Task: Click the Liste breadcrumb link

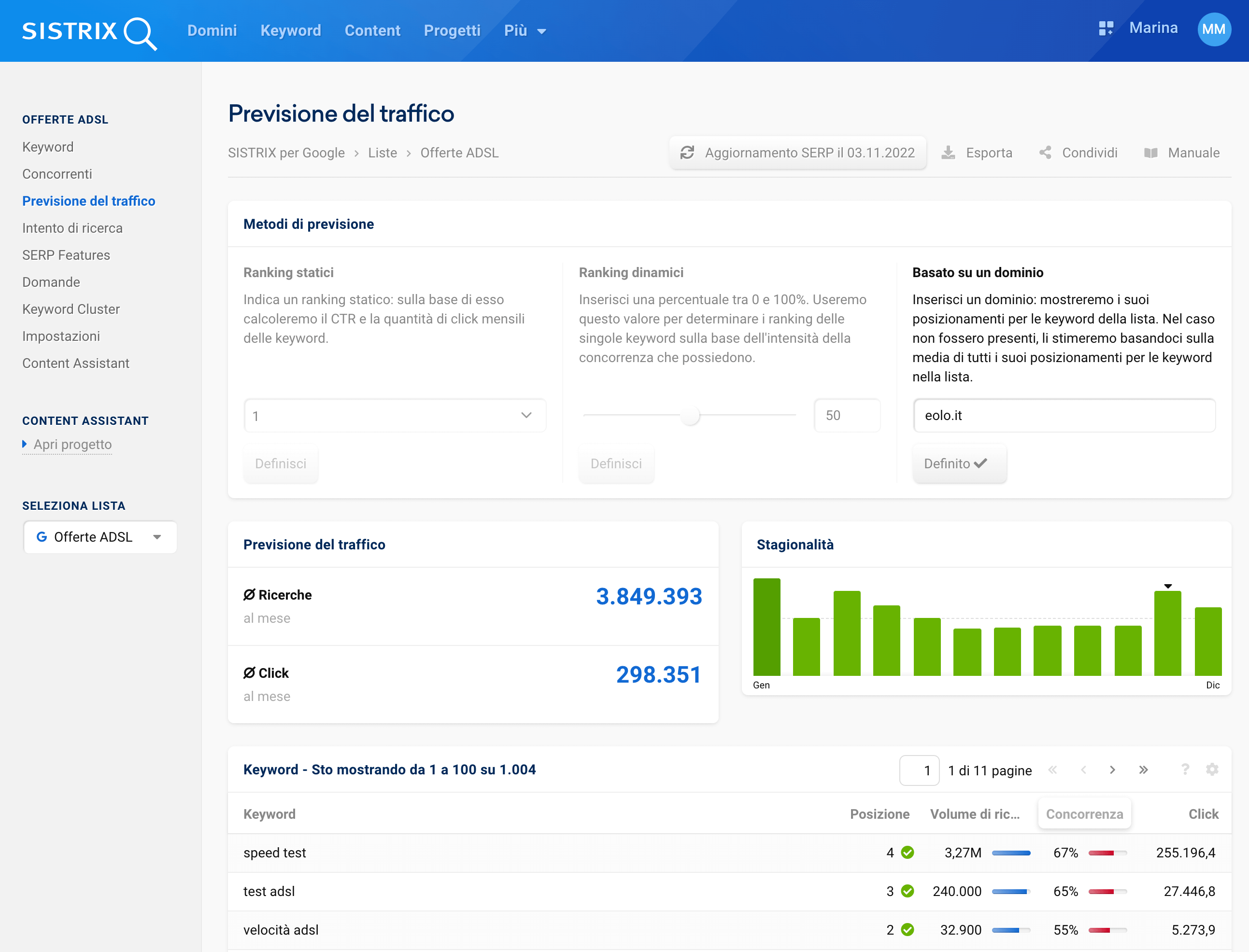Action: click(x=383, y=153)
